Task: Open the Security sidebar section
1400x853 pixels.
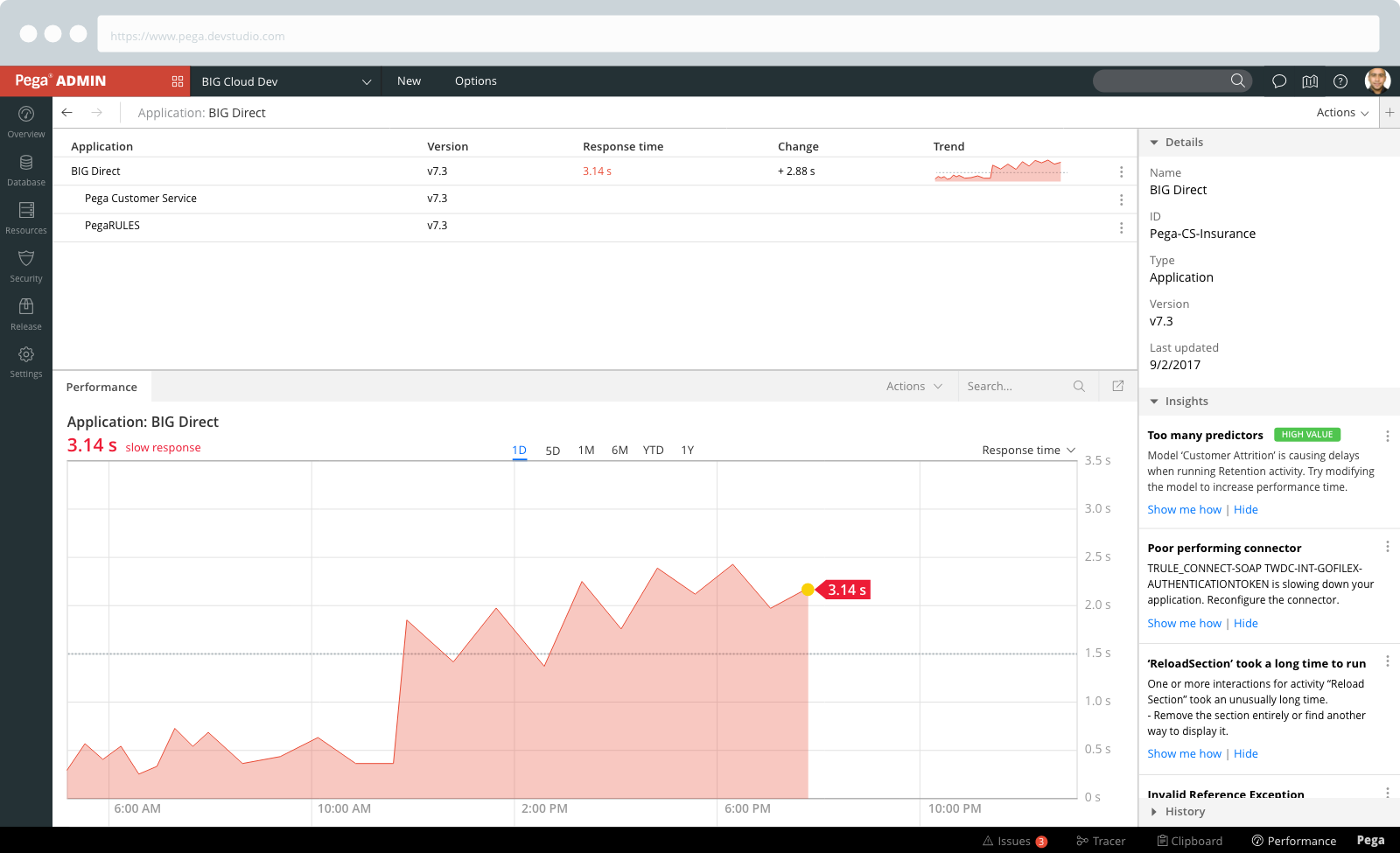Action: pos(26,266)
